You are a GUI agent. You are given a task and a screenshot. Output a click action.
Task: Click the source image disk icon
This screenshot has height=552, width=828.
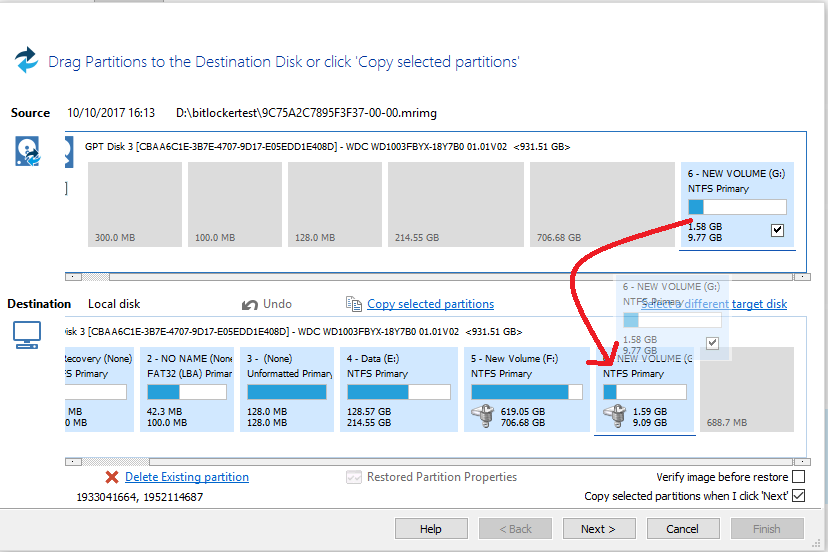[28, 151]
